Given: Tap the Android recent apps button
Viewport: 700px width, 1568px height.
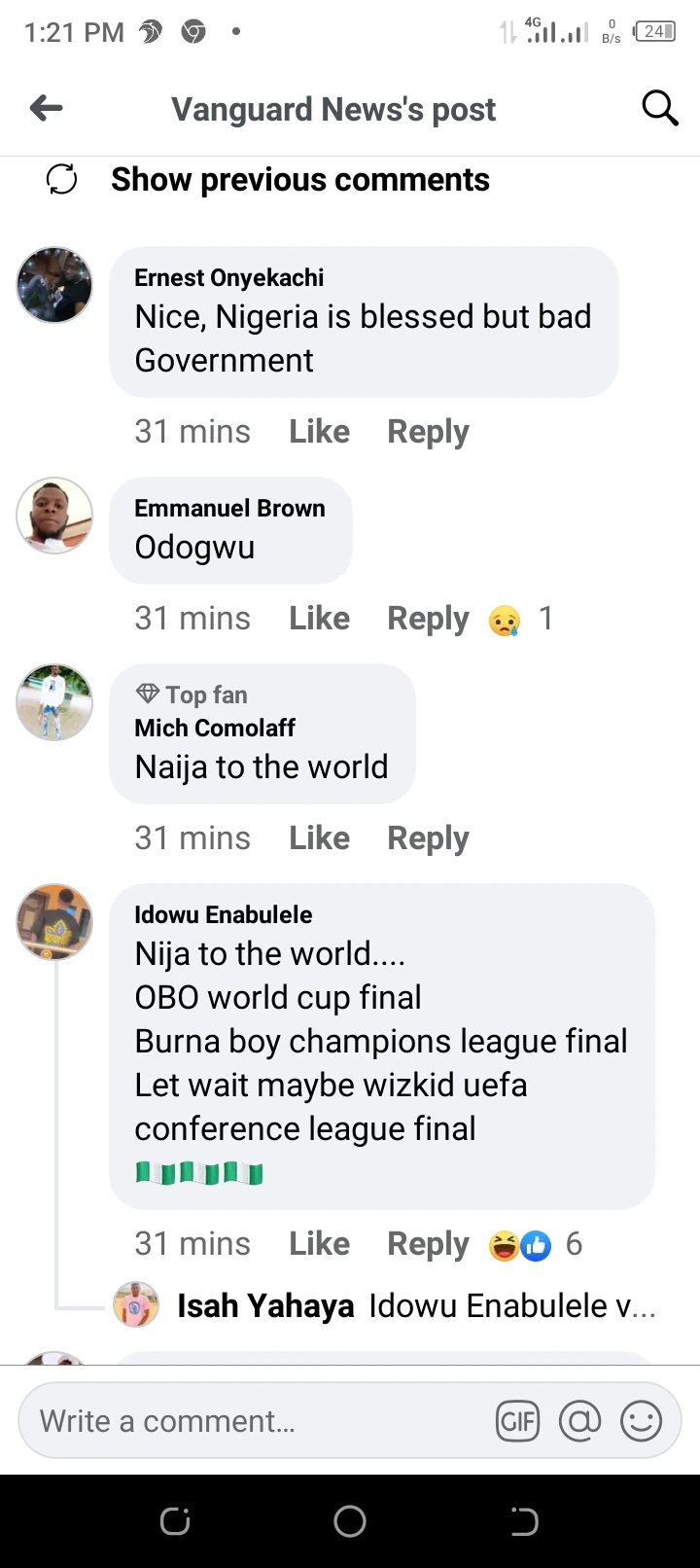Looking at the screenshot, I should (x=175, y=1520).
